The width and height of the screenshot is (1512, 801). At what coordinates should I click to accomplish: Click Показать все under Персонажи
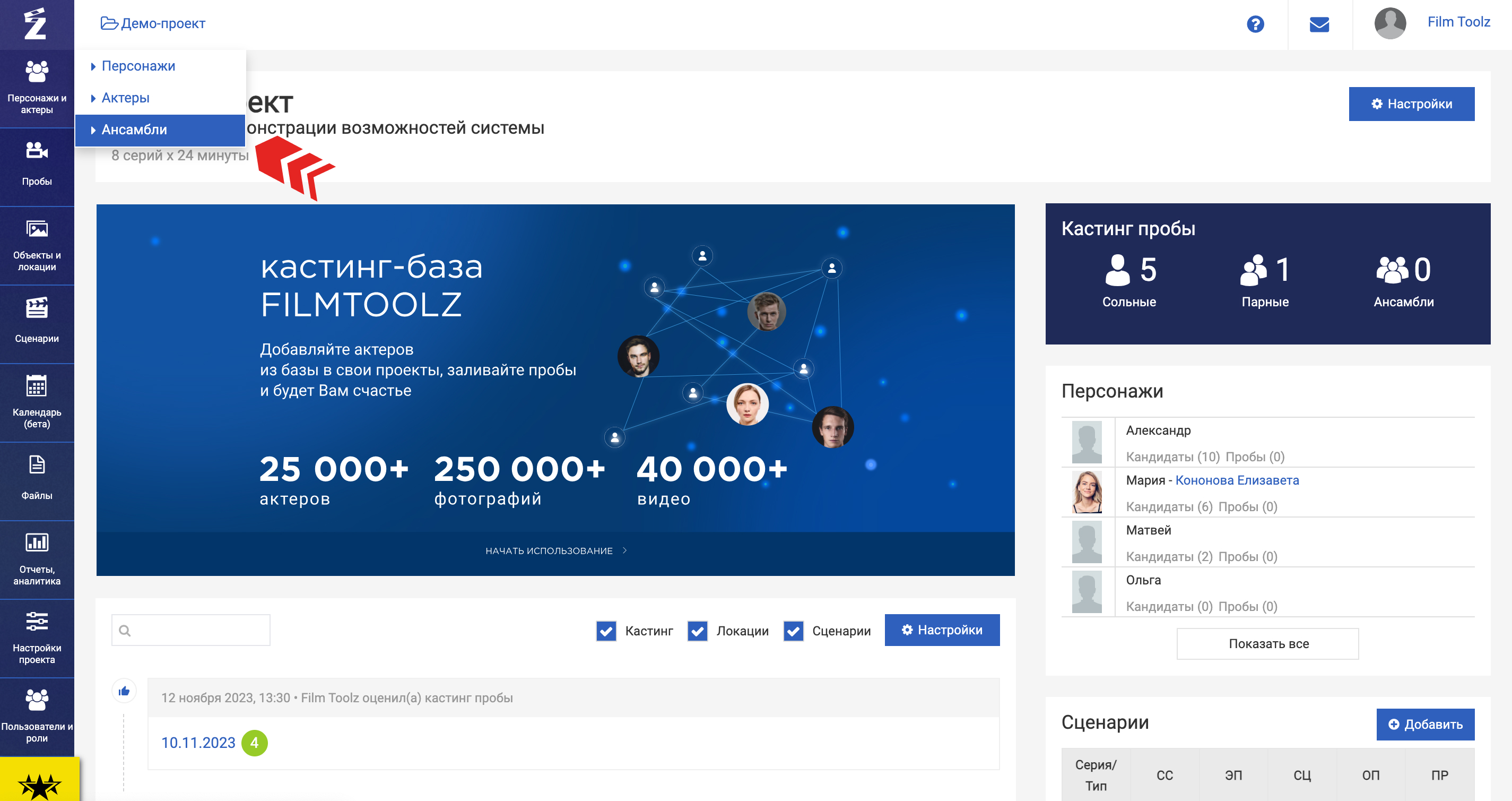[x=1268, y=644]
